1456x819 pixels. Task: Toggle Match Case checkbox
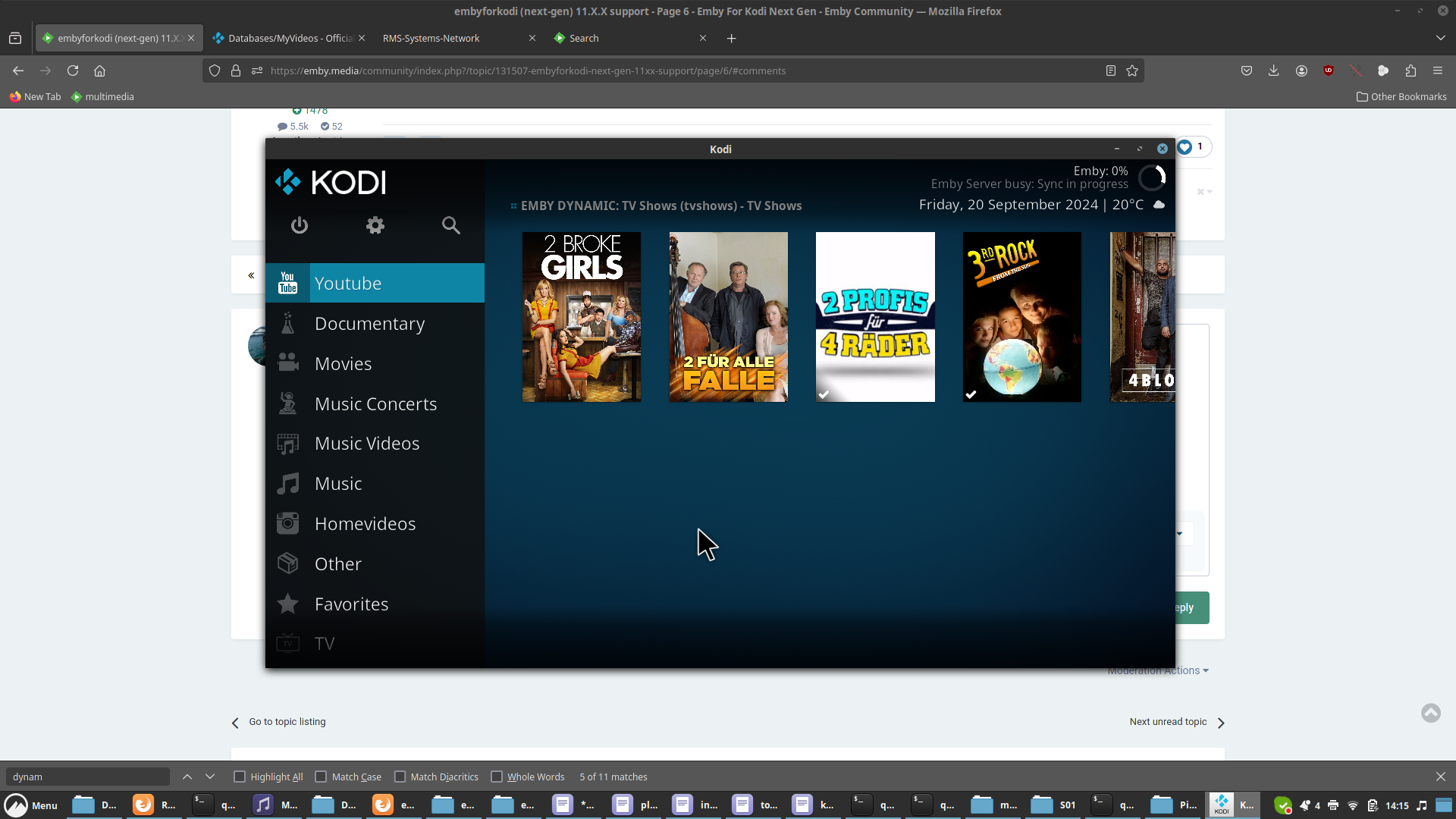pyautogui.click(x=321, y=777)
